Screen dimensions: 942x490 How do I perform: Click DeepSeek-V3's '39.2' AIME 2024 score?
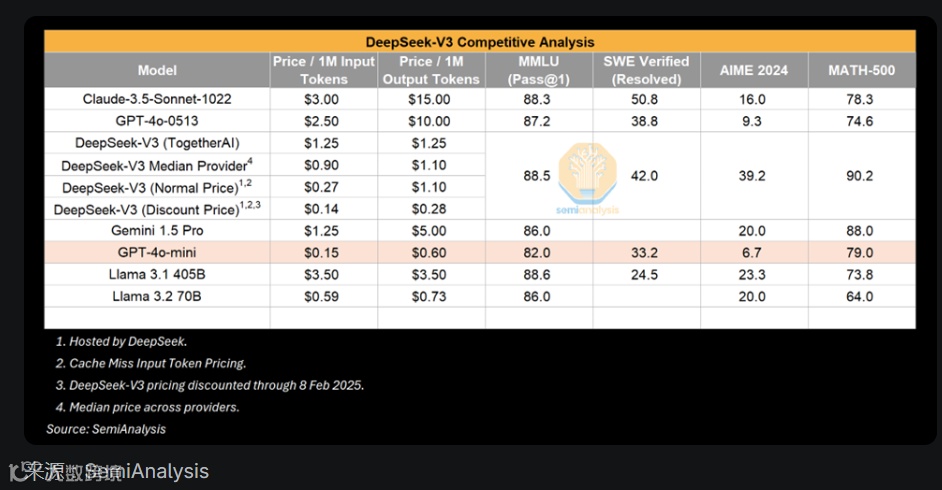(752, 176)
